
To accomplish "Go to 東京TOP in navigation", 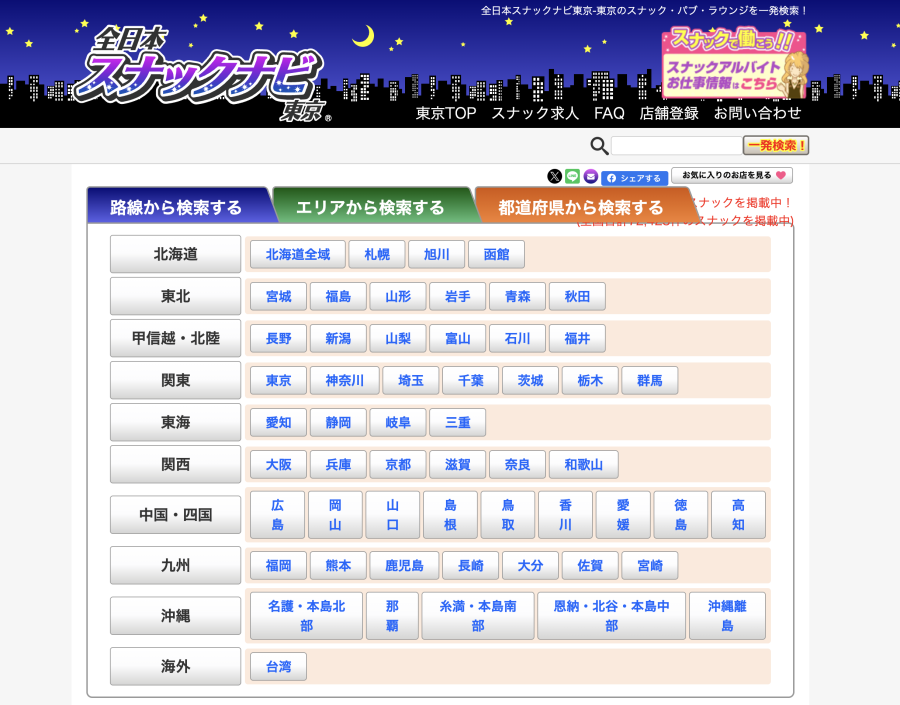I will tap(446, 113).
